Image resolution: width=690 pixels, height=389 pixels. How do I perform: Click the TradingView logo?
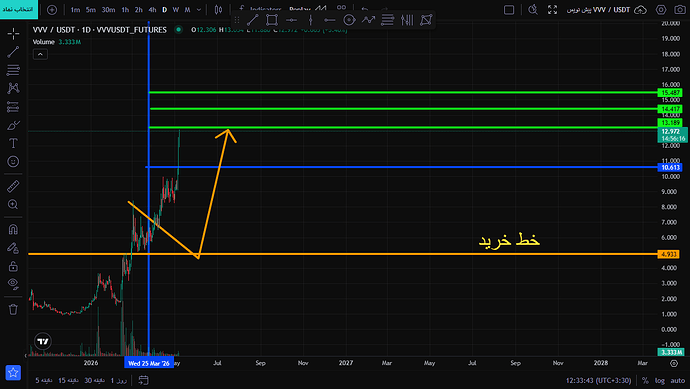(x=43, y=341)
